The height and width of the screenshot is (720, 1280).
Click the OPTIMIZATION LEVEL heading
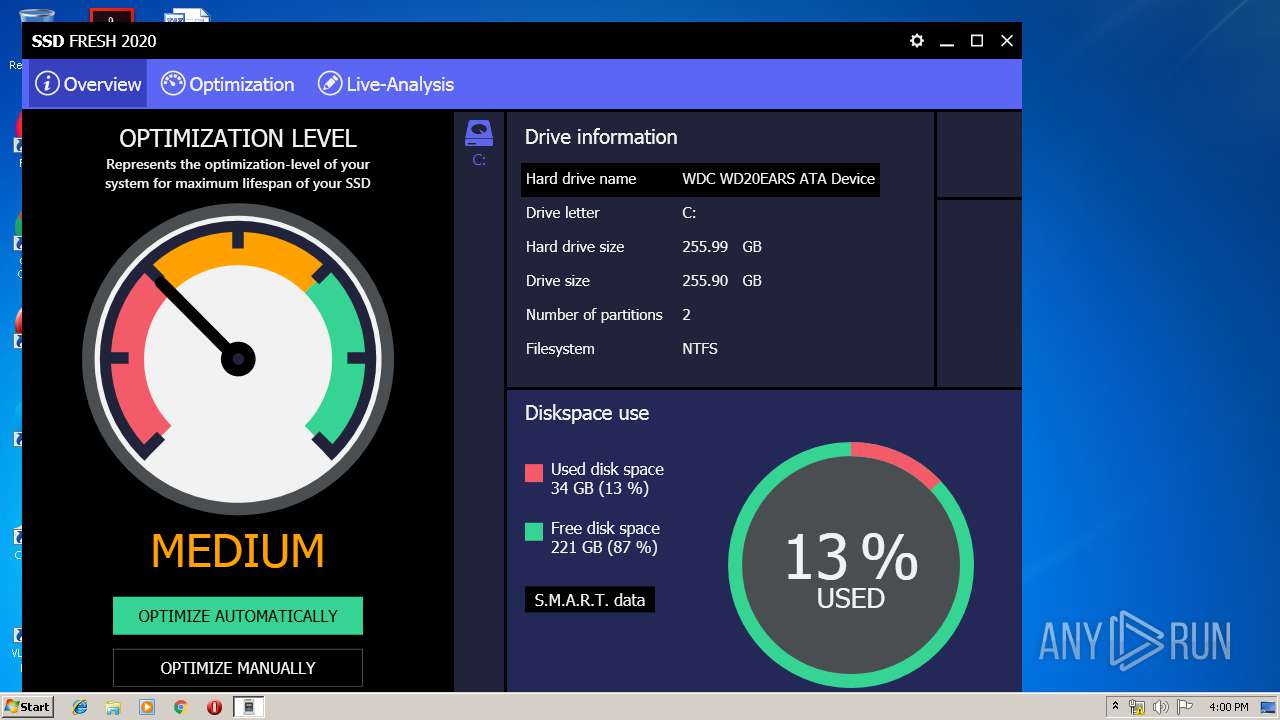coord(238,138)
